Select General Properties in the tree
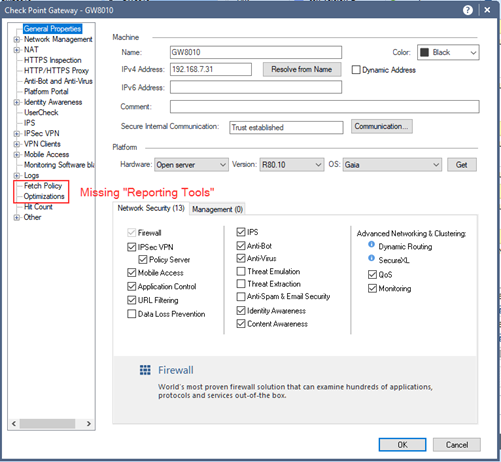 [x=52, y=29]
